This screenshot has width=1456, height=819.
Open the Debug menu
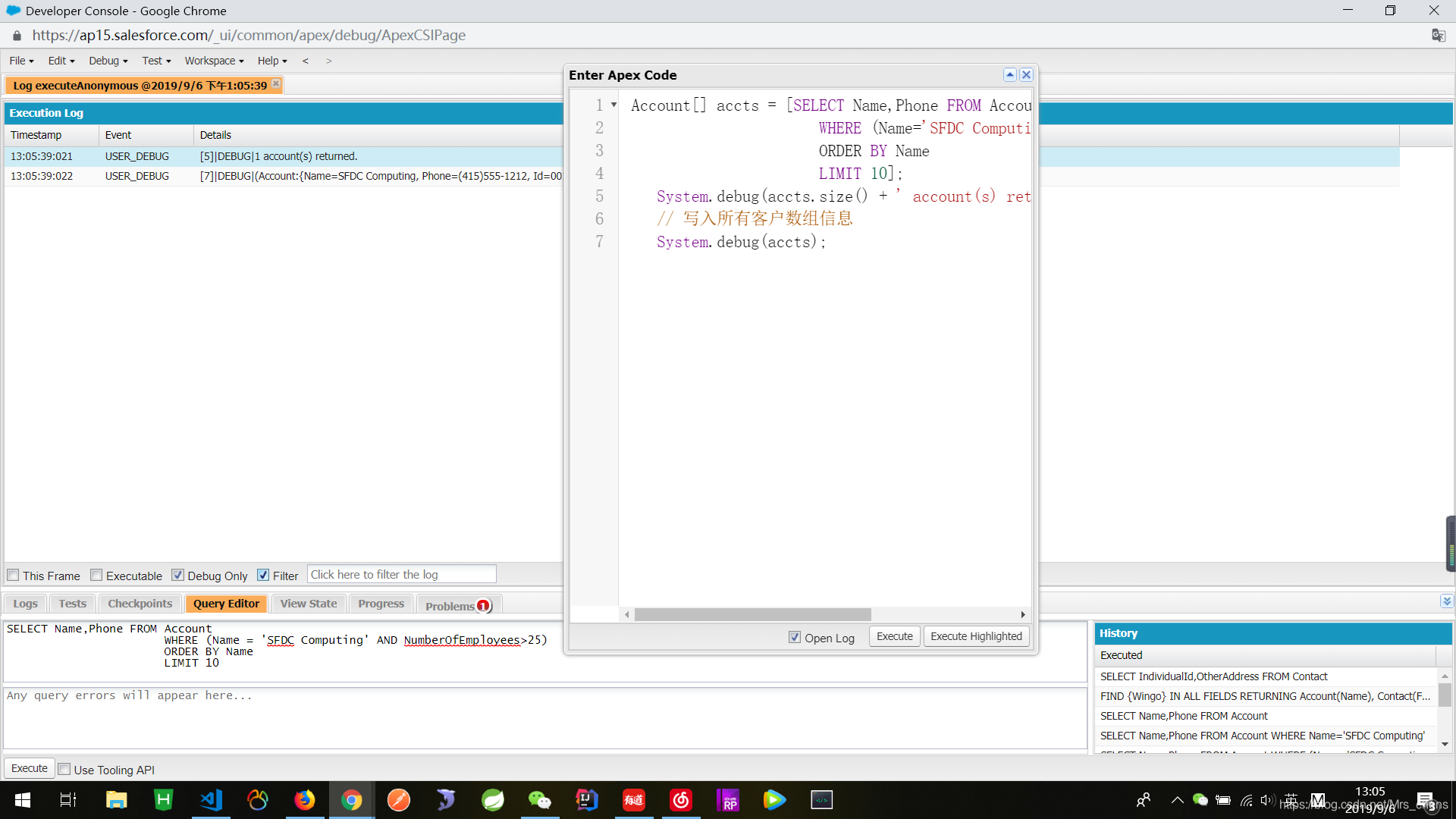105,61
